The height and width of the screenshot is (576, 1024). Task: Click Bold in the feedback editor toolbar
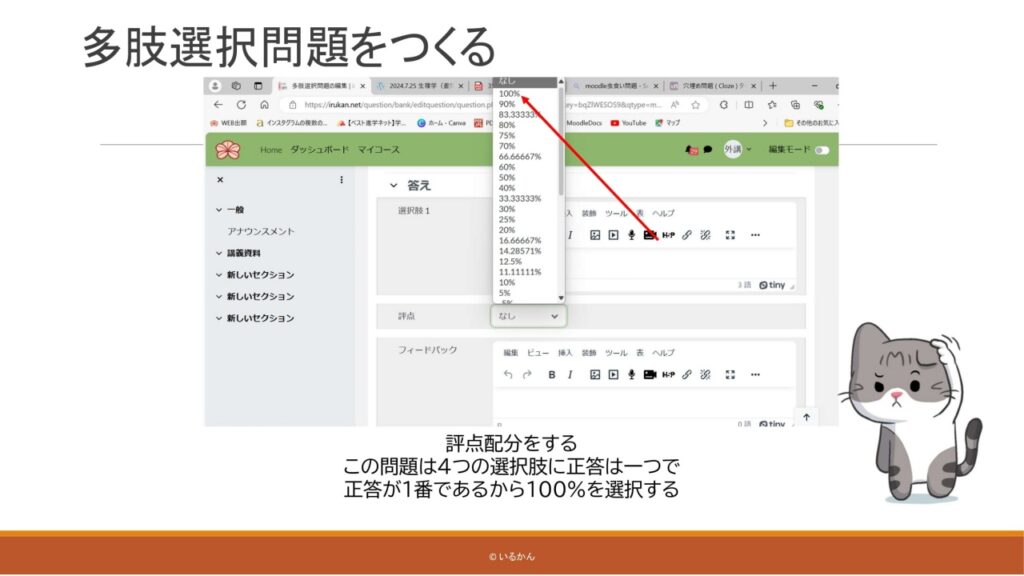551,375
